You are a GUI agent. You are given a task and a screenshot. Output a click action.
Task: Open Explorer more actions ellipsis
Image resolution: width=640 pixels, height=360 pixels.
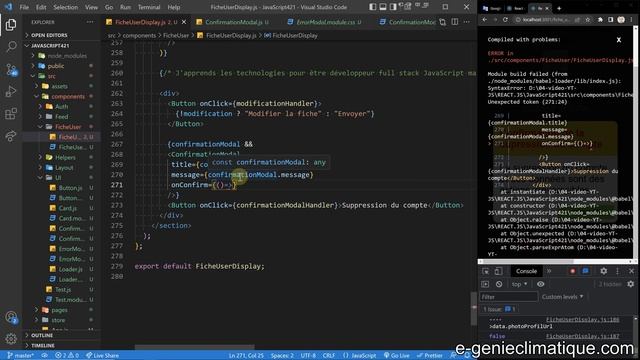tap(90, 22)
